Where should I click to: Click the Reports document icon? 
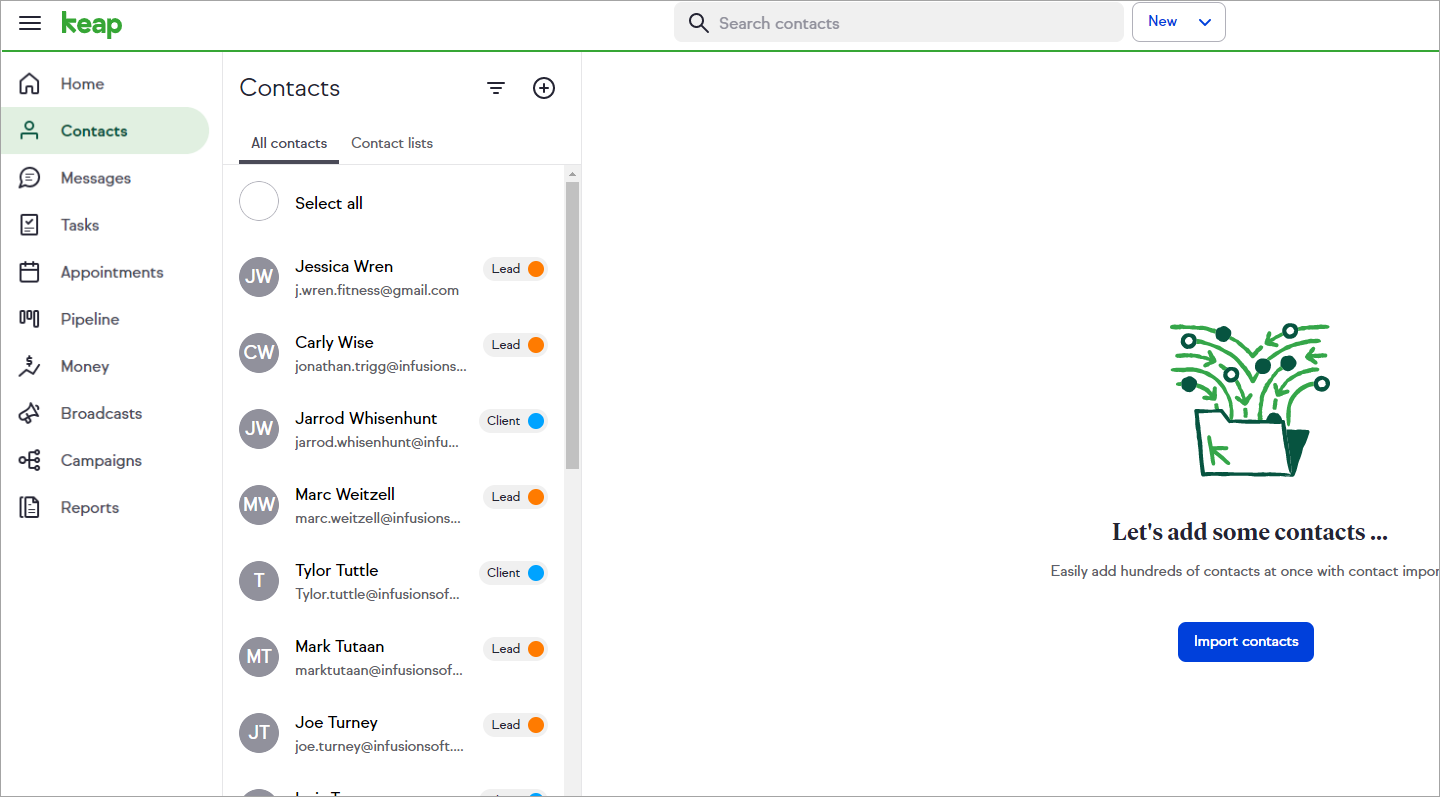[30, 507]
